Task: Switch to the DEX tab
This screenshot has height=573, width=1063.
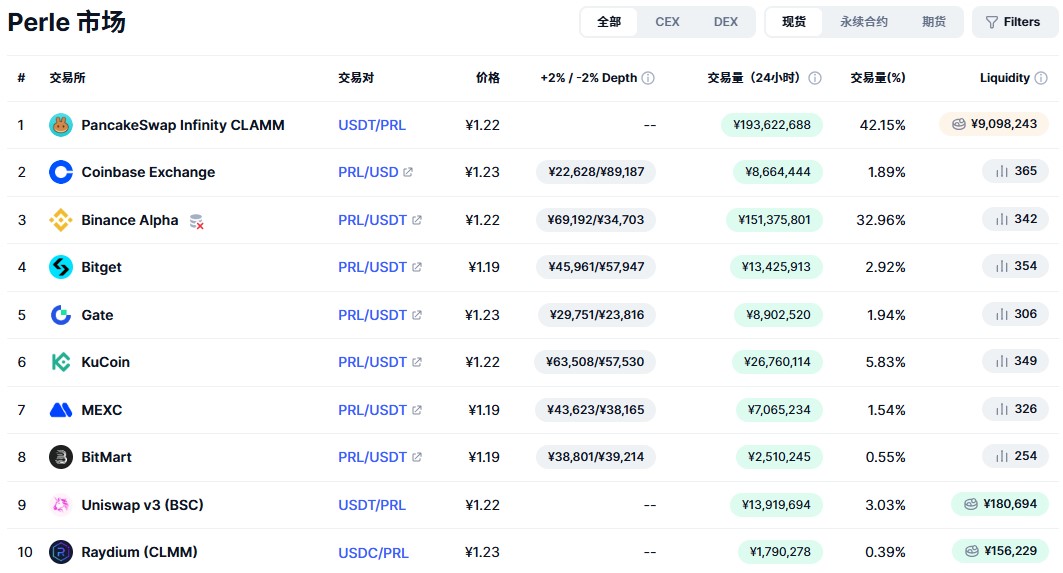Action: click(x=726, y=22)
